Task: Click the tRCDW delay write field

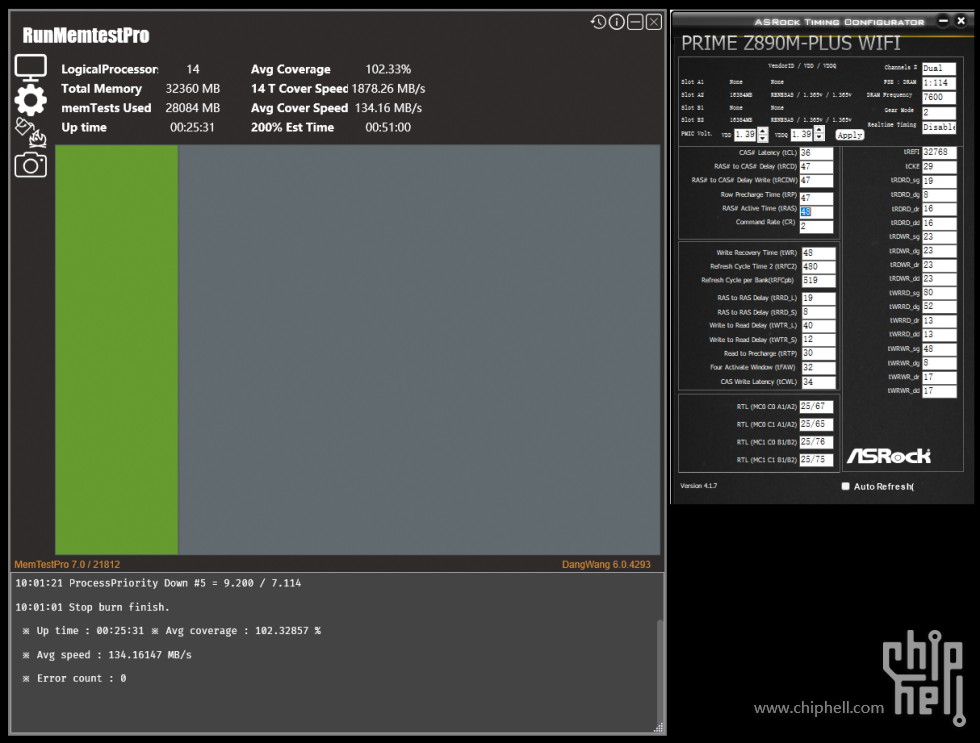Action: tap(816, 181)
